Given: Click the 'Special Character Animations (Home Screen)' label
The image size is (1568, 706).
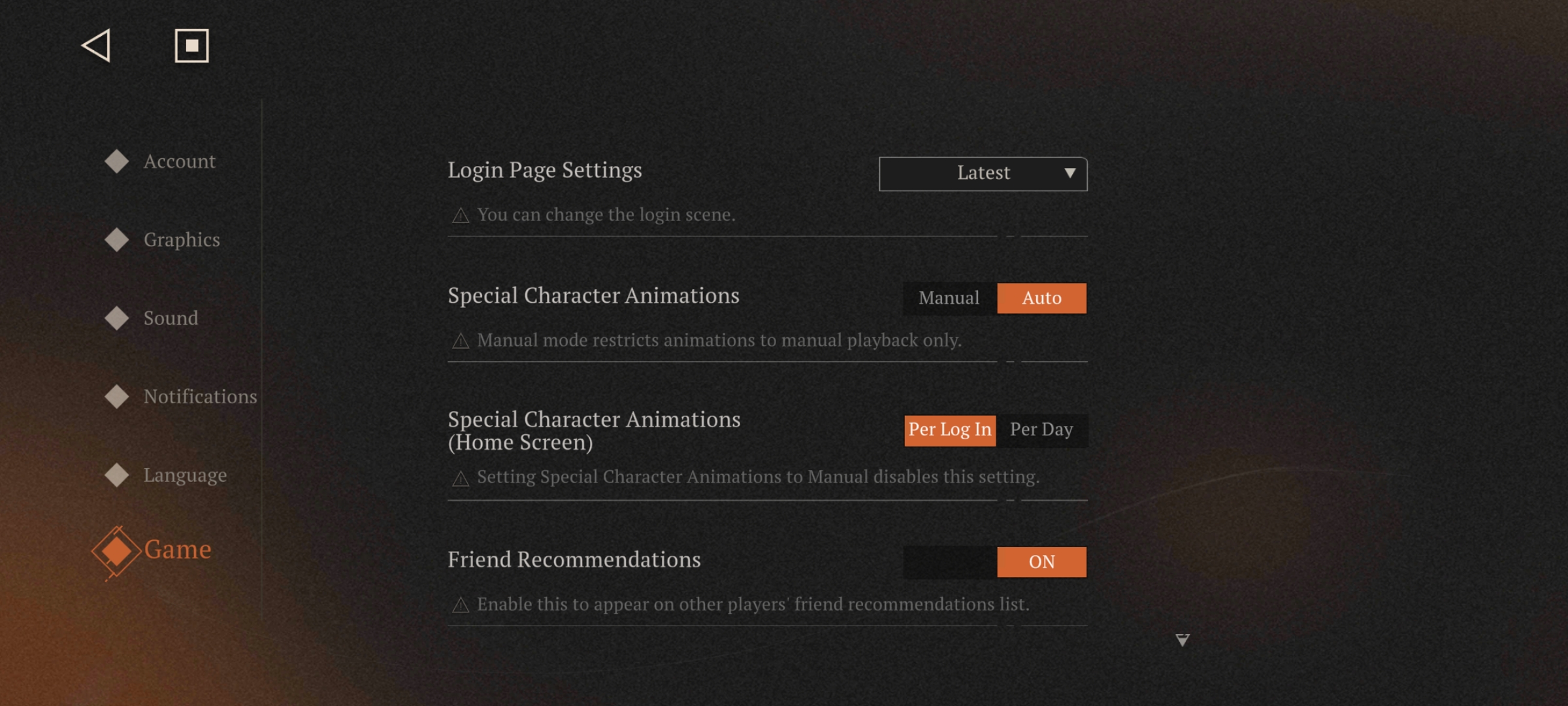Looking at the screenshot, I should click(595, 431).
